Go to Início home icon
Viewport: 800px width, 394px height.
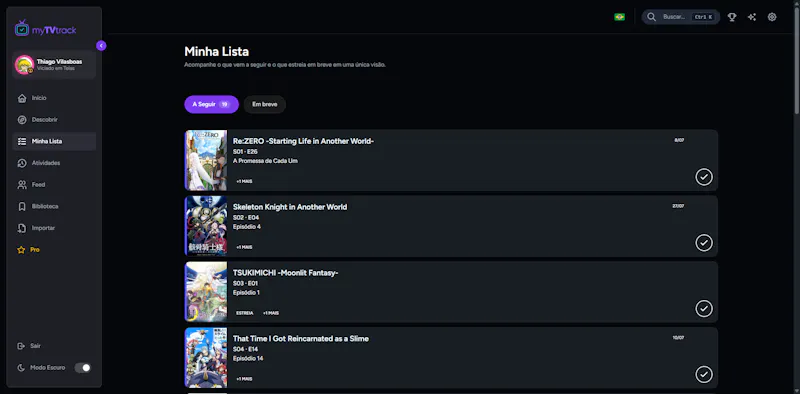21,98
